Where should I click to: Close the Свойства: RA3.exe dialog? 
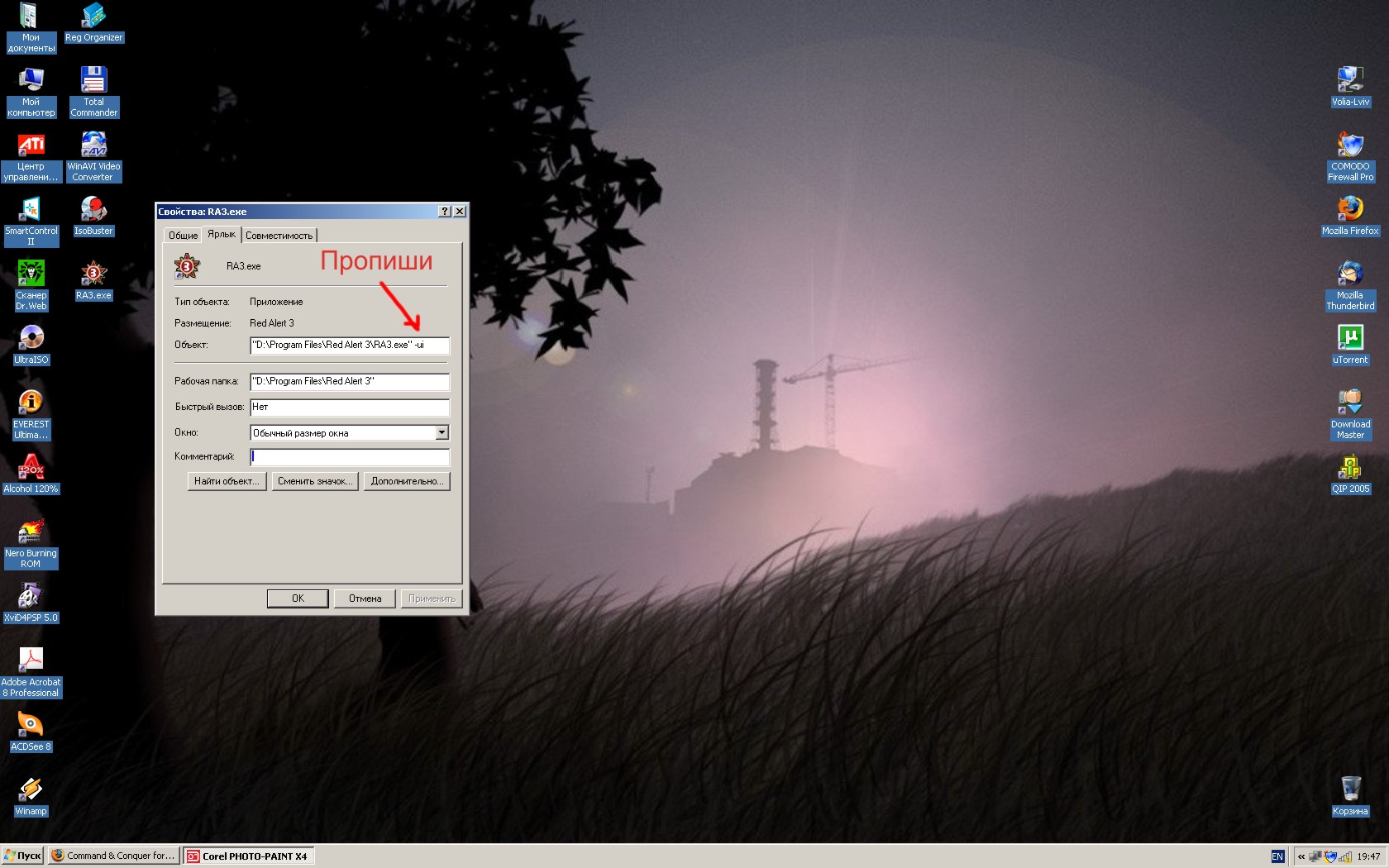460,212
